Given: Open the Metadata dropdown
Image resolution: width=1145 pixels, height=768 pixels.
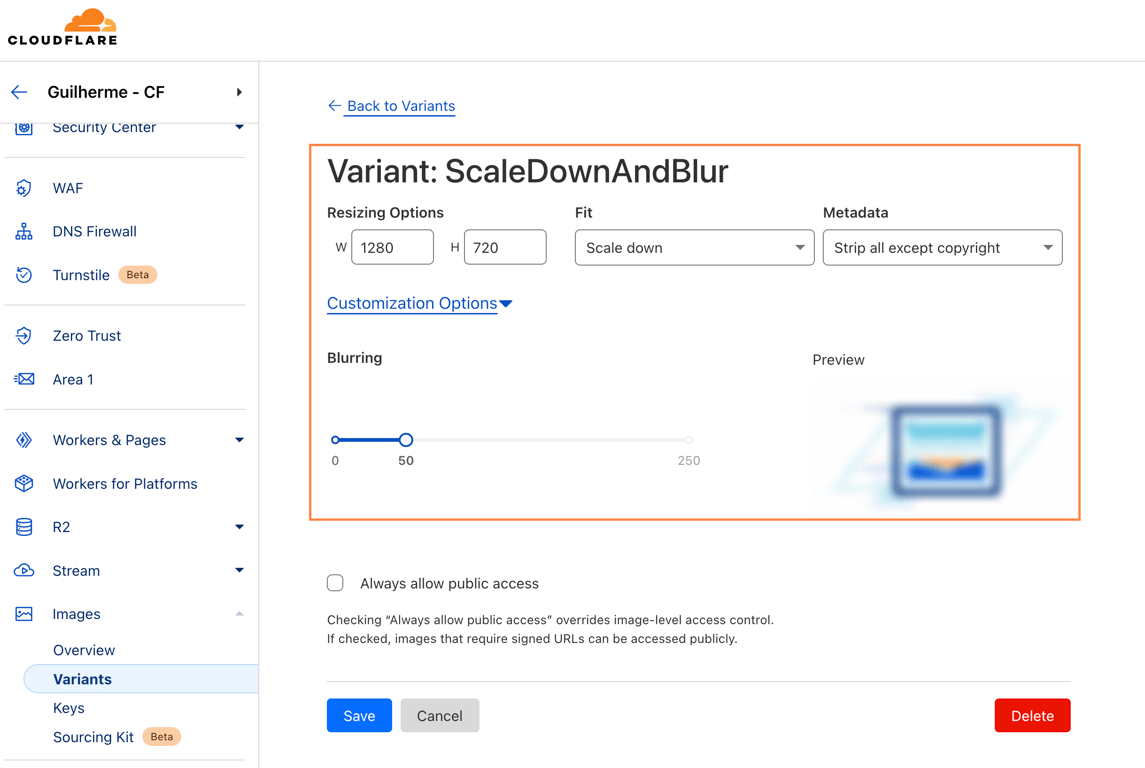Looking at the screenshot, I should click(942, 248).
